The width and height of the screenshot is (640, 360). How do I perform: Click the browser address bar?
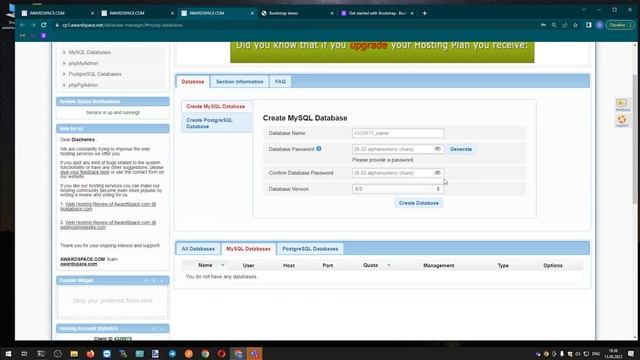(294, 25)
